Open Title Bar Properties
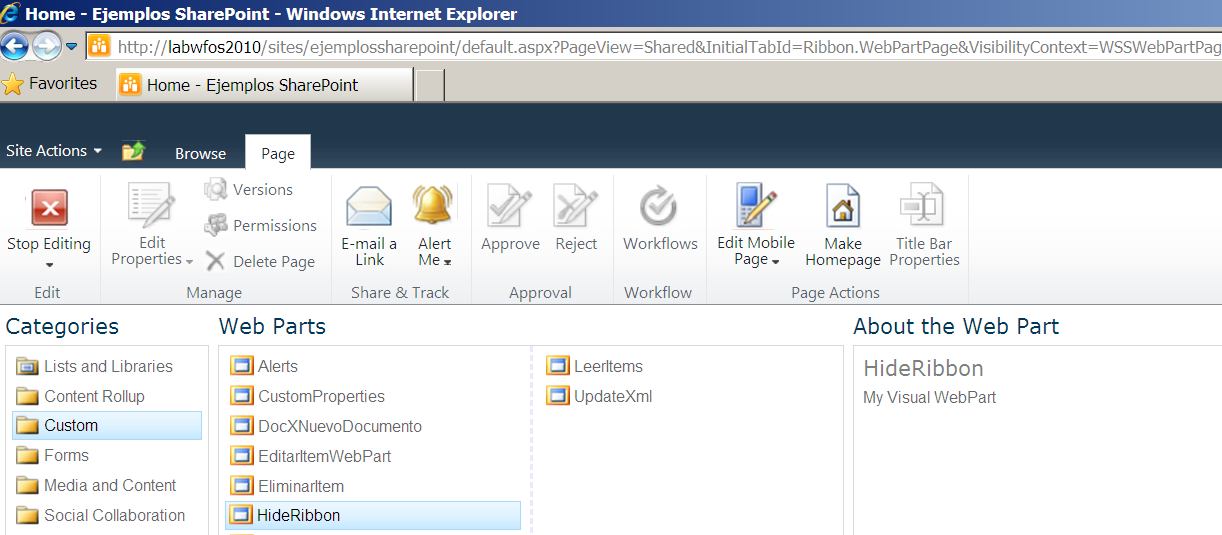The image size is (1222, 535). pyautogui.click(x=924, y=226)
